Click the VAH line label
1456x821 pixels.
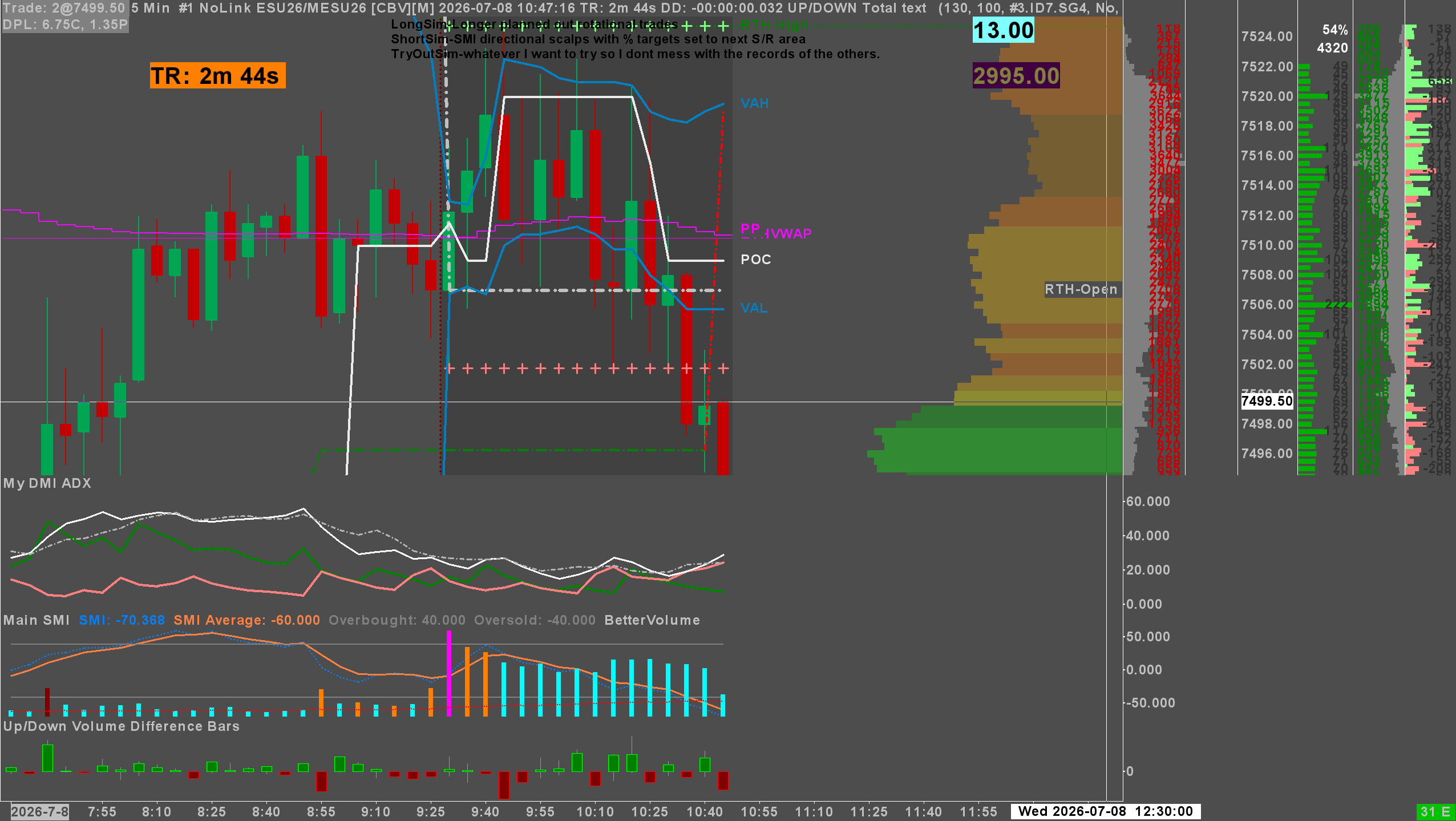pyautogui.click(x=754, y=103)
